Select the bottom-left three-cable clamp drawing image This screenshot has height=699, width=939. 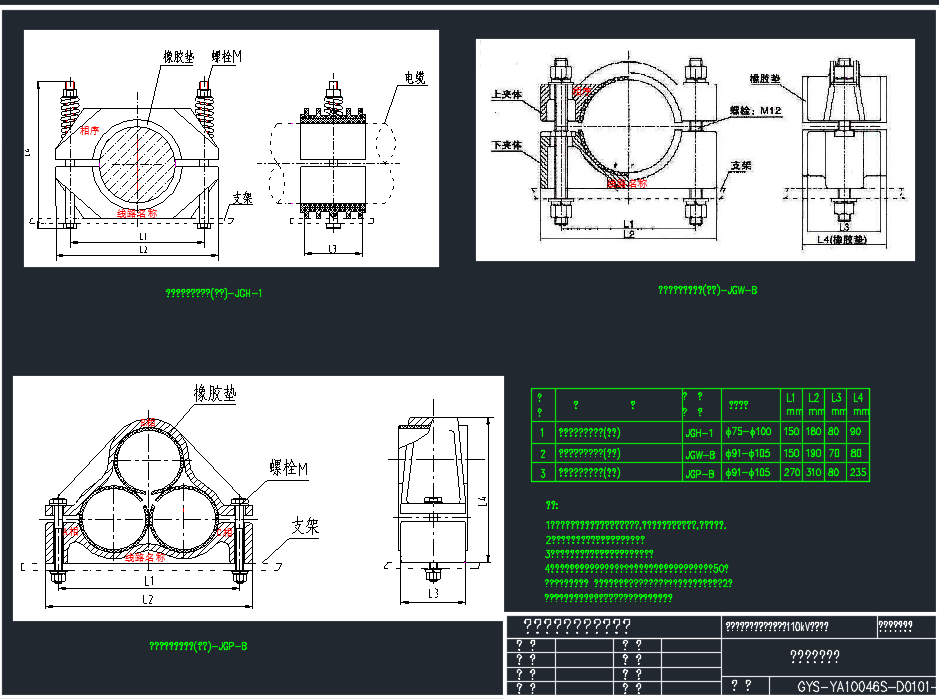point(258,498)
